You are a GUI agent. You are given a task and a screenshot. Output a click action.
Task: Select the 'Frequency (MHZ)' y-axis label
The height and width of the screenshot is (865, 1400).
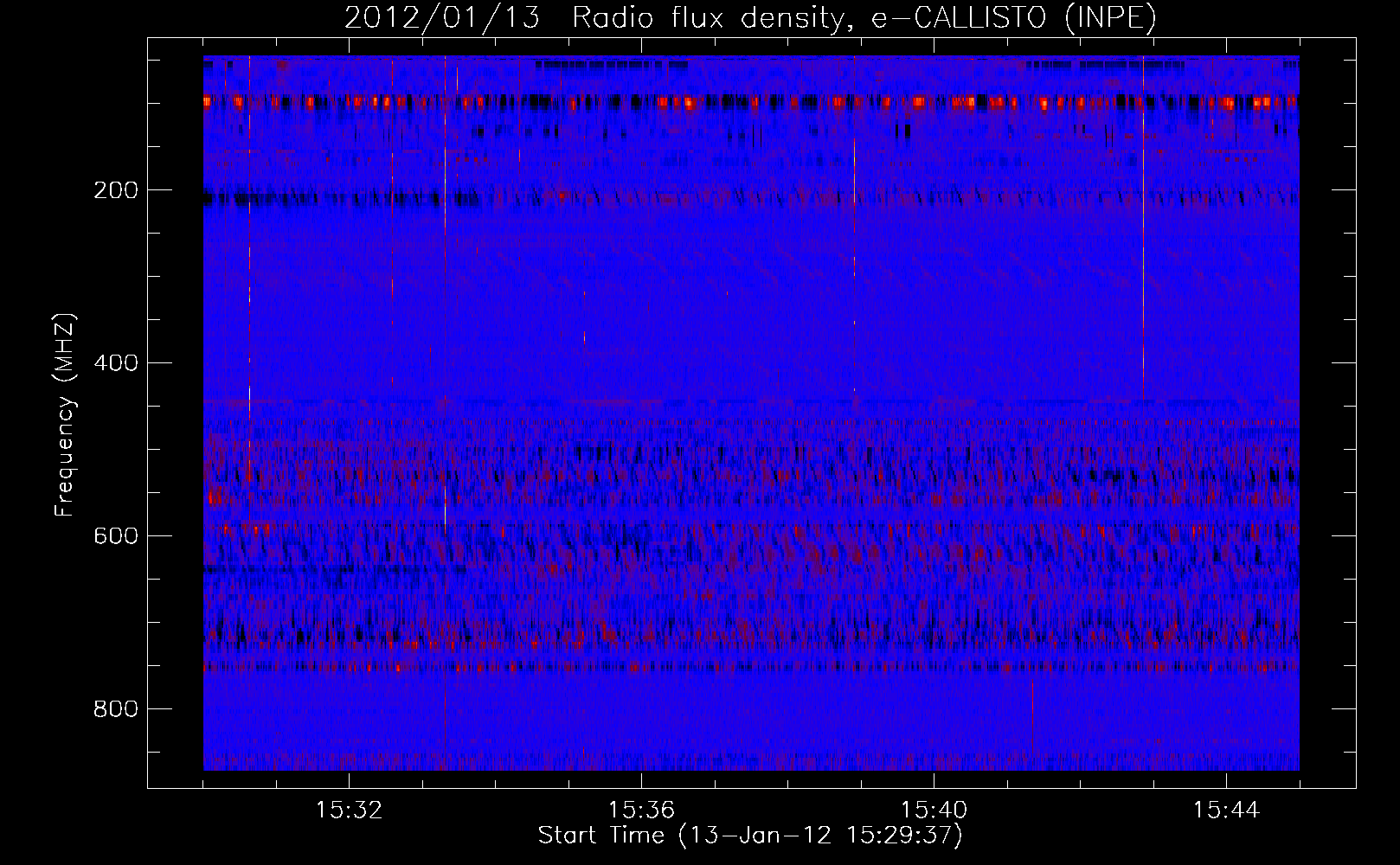pyautogui.click(x=65, y=414)
